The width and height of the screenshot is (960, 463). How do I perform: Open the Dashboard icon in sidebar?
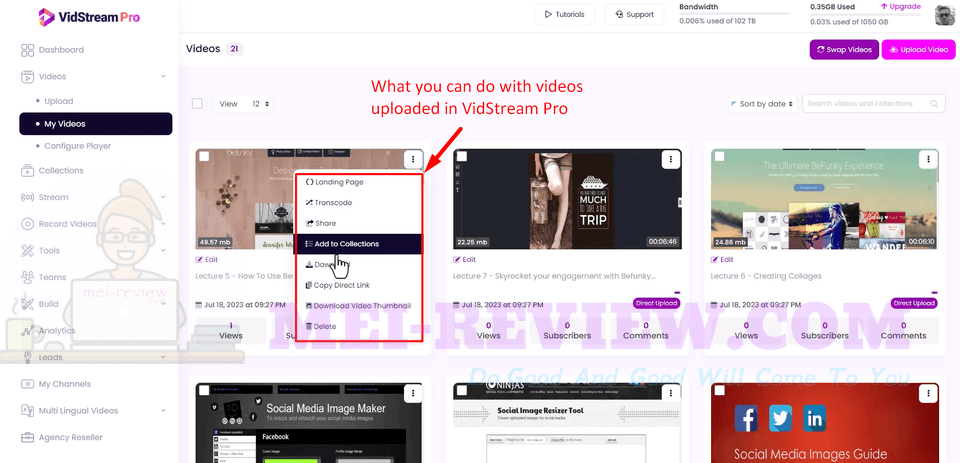(x=28, y=50)
